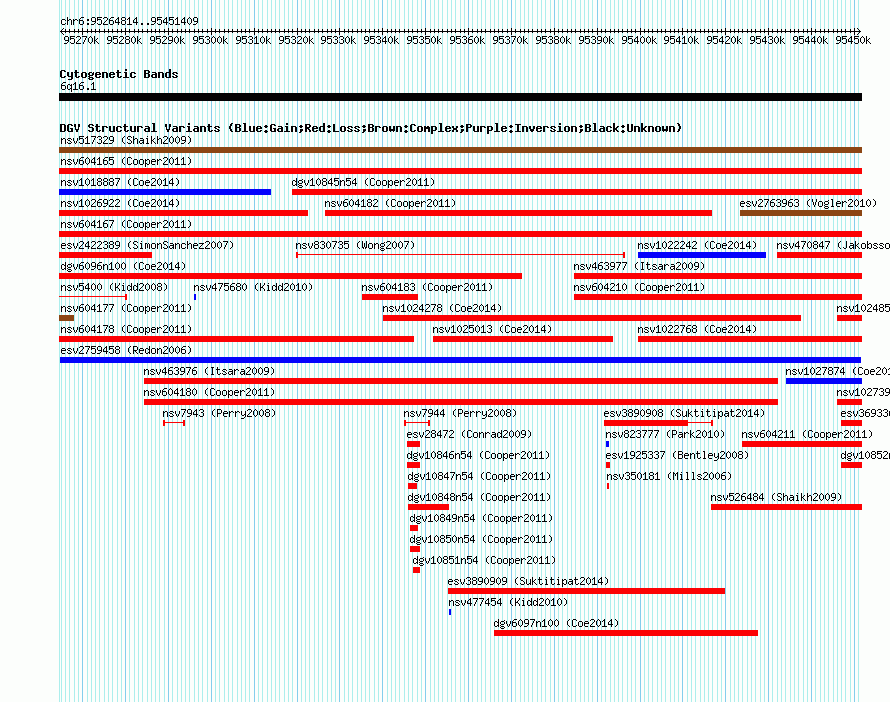Click nsv463977 (Itsara2009) label
890x702 pixels.
pyautogui.click(x=639, y=266)
